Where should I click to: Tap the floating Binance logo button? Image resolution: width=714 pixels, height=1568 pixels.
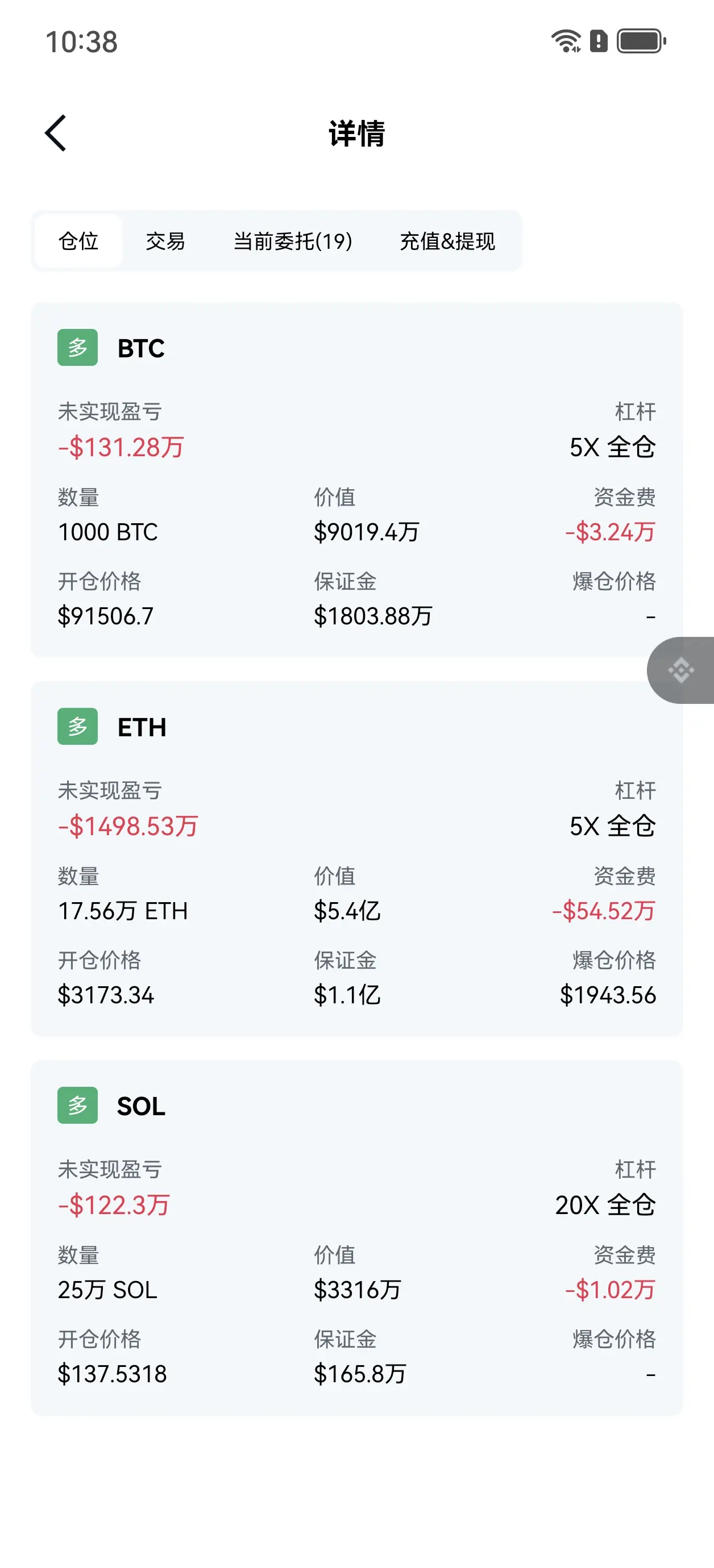681,670
